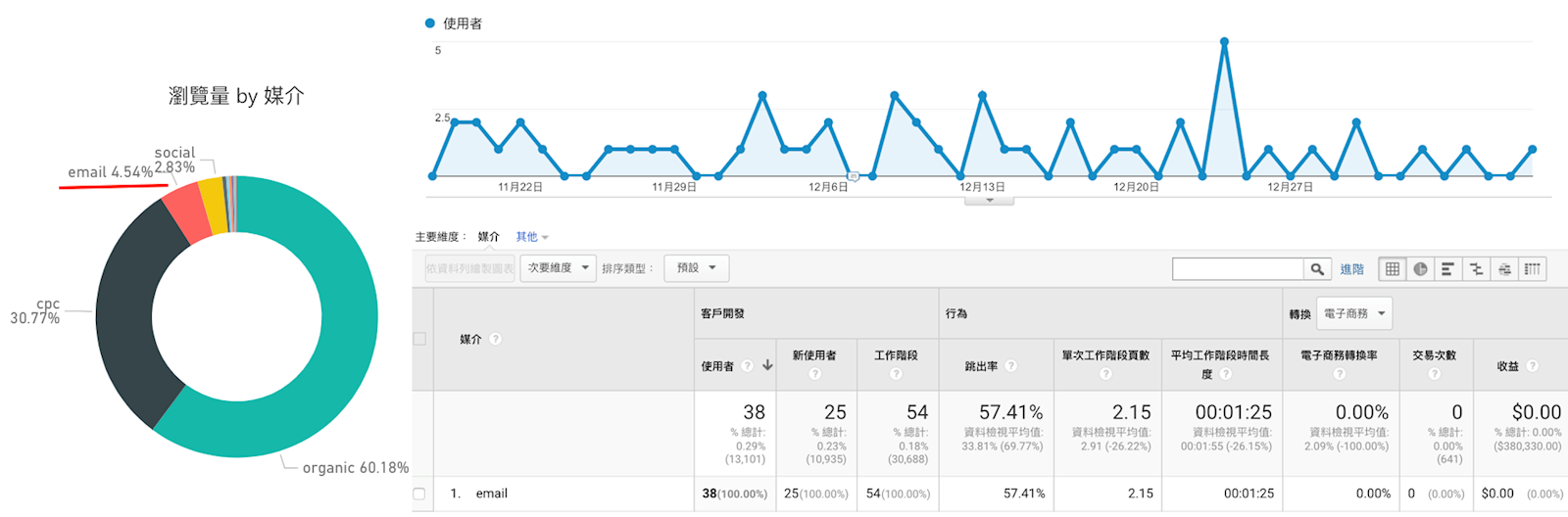Screen dimensions: 1568x517
Task: Switch to the data table view icon
Action: coord(1392,269)
